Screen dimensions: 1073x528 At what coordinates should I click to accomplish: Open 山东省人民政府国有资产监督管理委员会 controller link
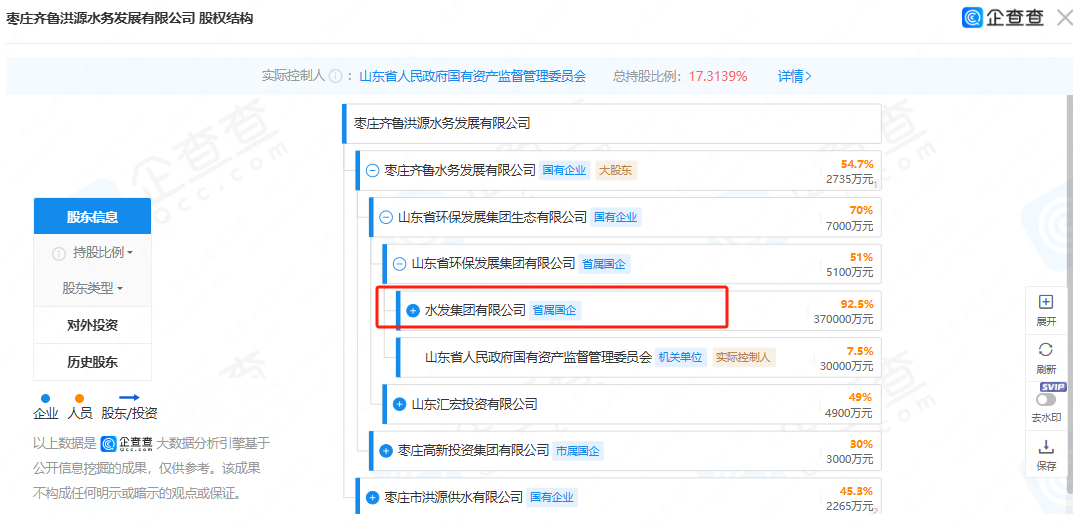click(473, 76)
